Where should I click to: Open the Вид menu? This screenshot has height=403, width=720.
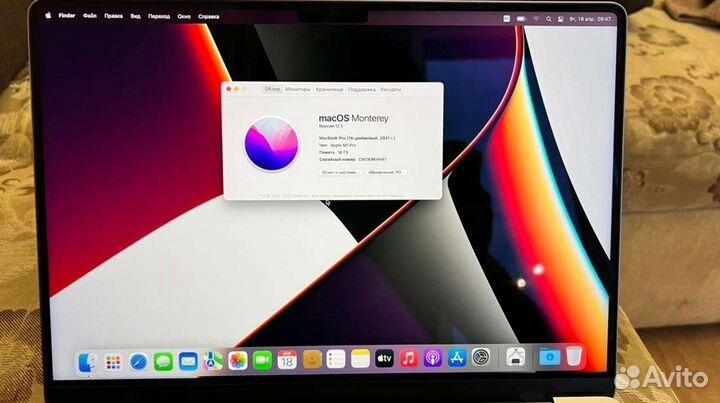135,16
